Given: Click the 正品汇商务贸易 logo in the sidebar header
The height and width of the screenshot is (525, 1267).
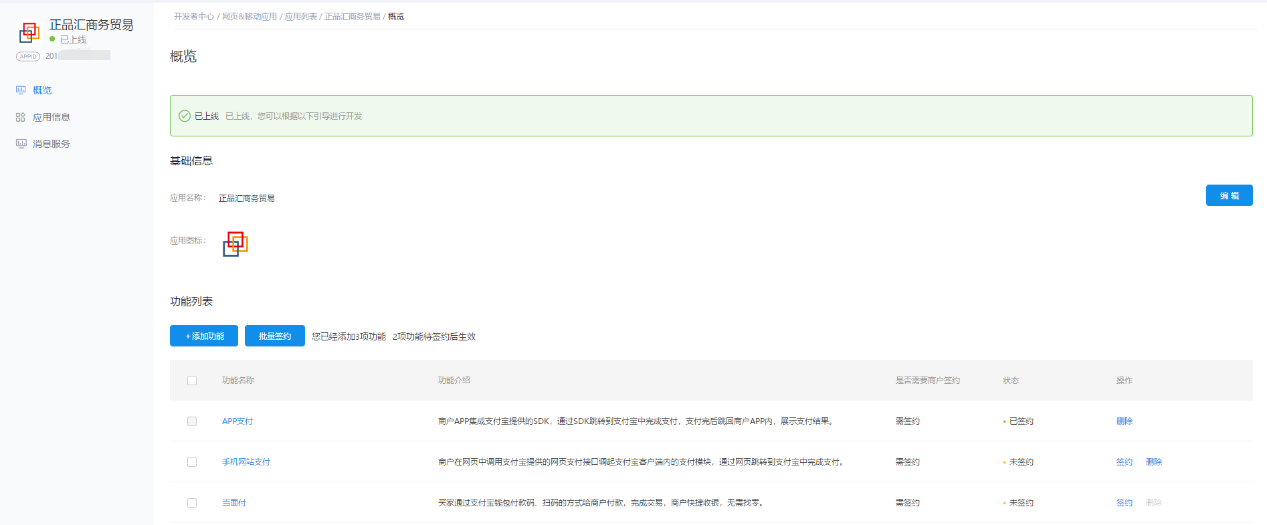Looking at the screenshot, I should click(30, 32).
